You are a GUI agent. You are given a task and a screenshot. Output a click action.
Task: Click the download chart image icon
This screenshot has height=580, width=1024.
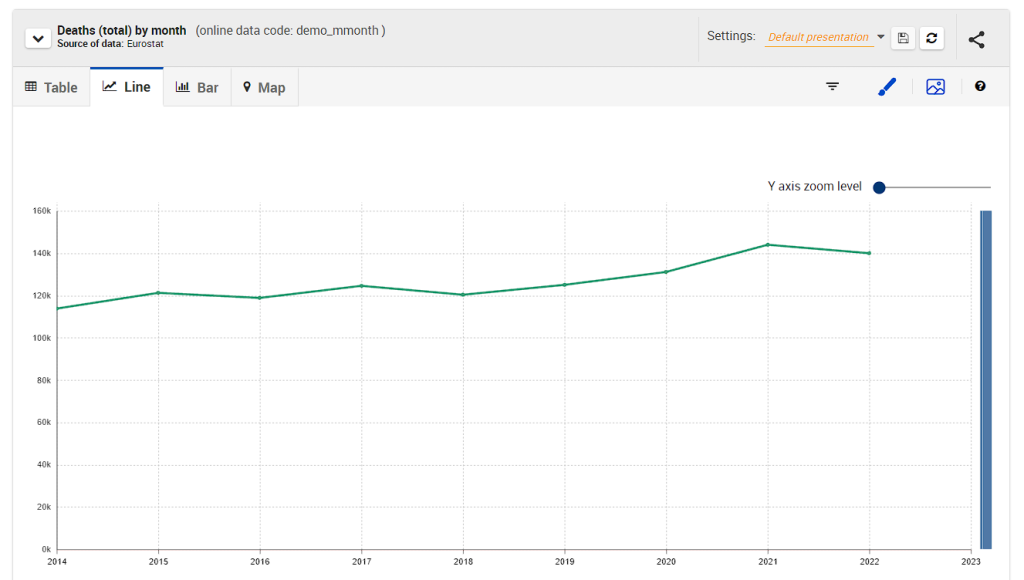point(935,87)
